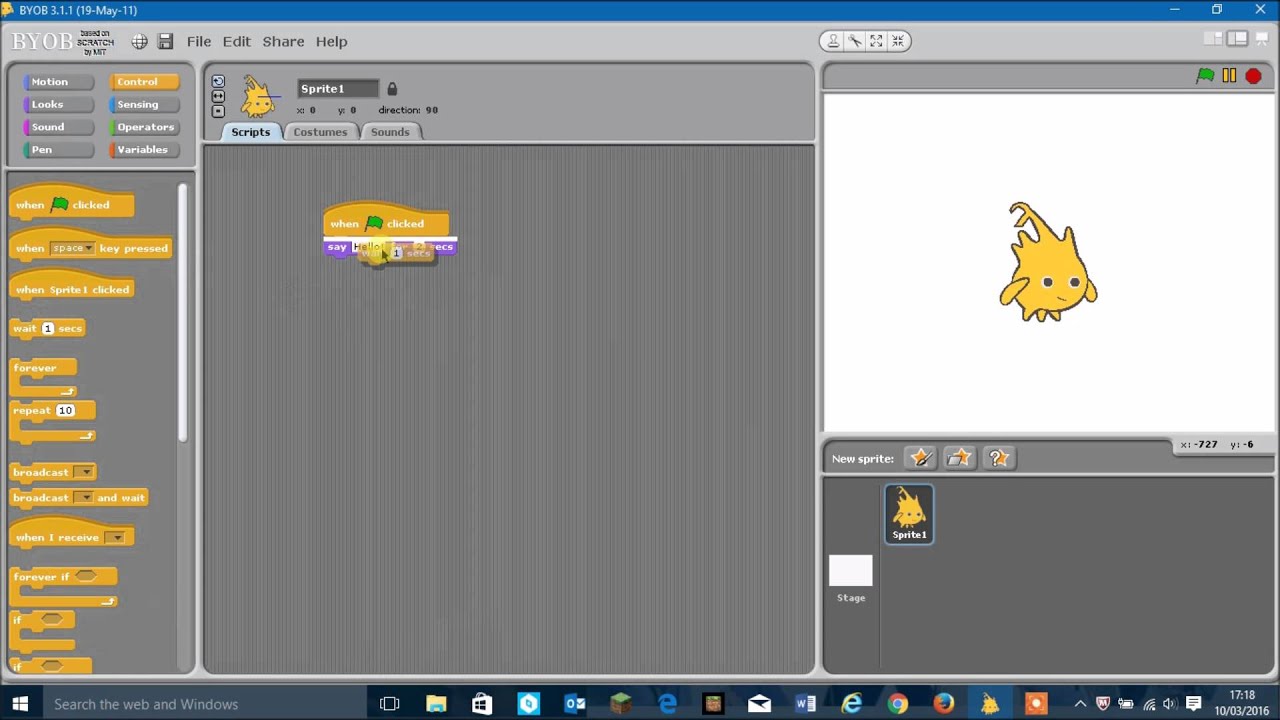The width and height of the screenshot is (1280, 720).
Task: Show the Sensing block category
Action: tap(143, 104)
